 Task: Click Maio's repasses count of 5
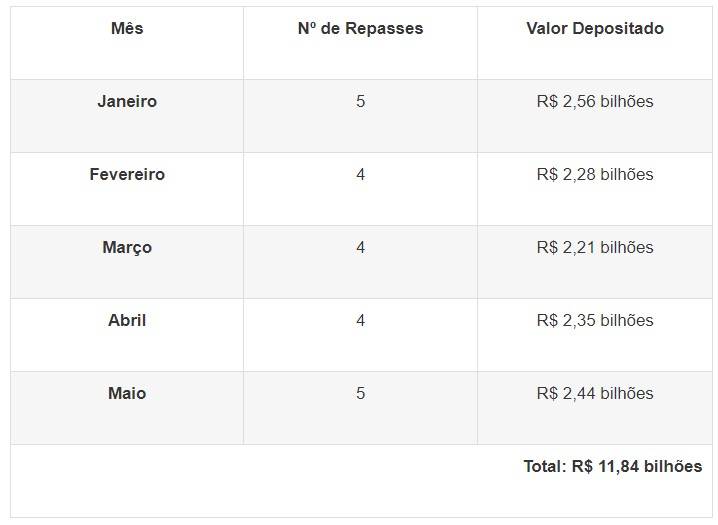360,394
